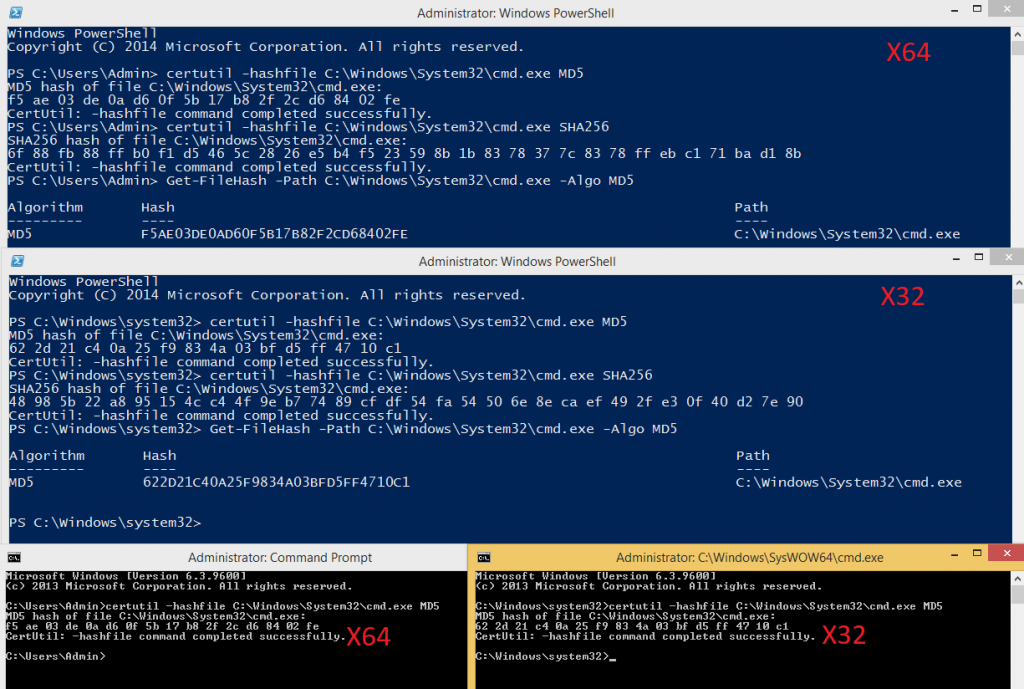The image size is (1024, 689).
Task: Click the C:\Users\Admin> prompt in Command Prompt
Action: (55, 656)
